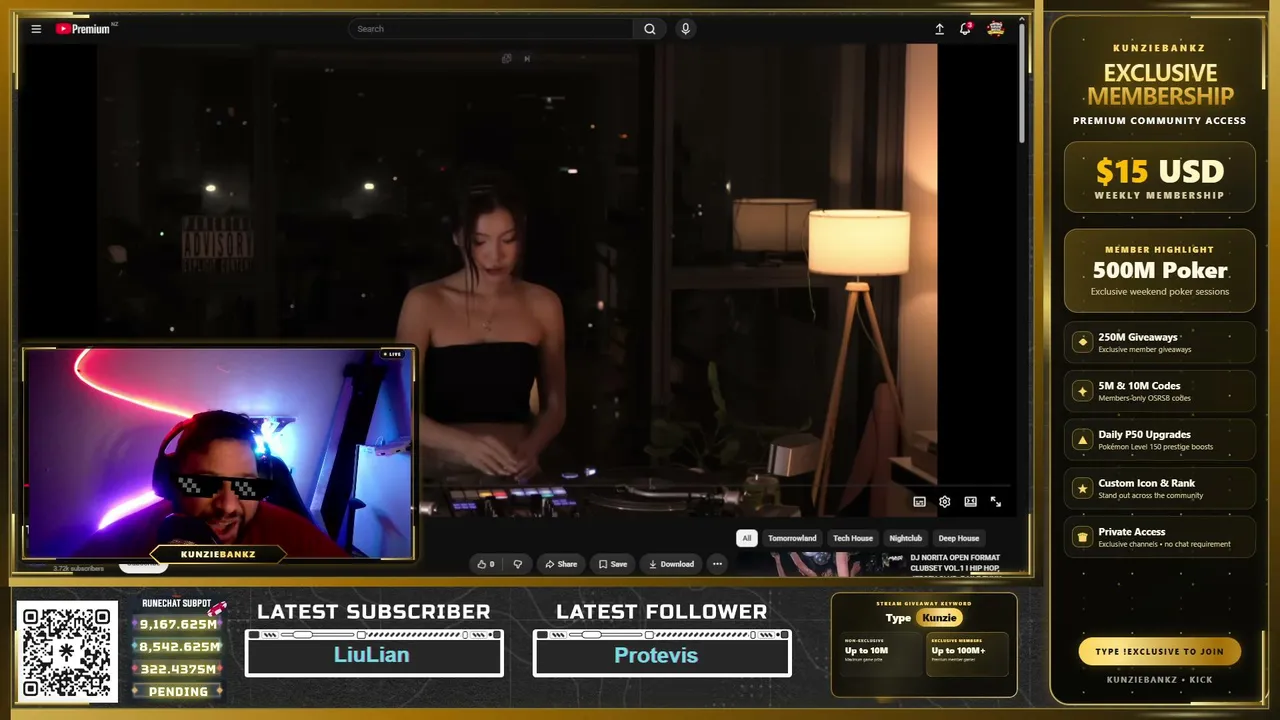Toggle subtitles on the video player
Screen dimensions: 1280x720
coord(919,502)
